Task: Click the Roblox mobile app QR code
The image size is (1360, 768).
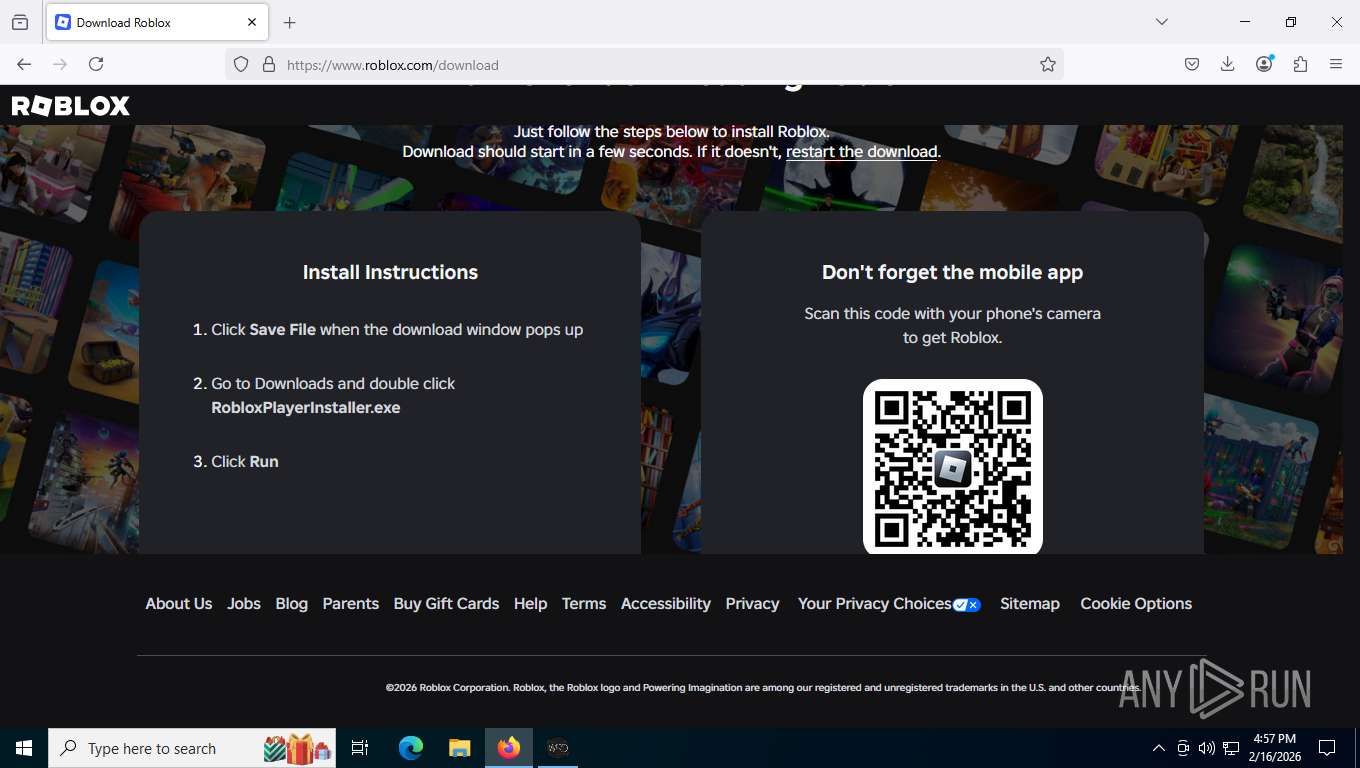Action: (953, 466)
